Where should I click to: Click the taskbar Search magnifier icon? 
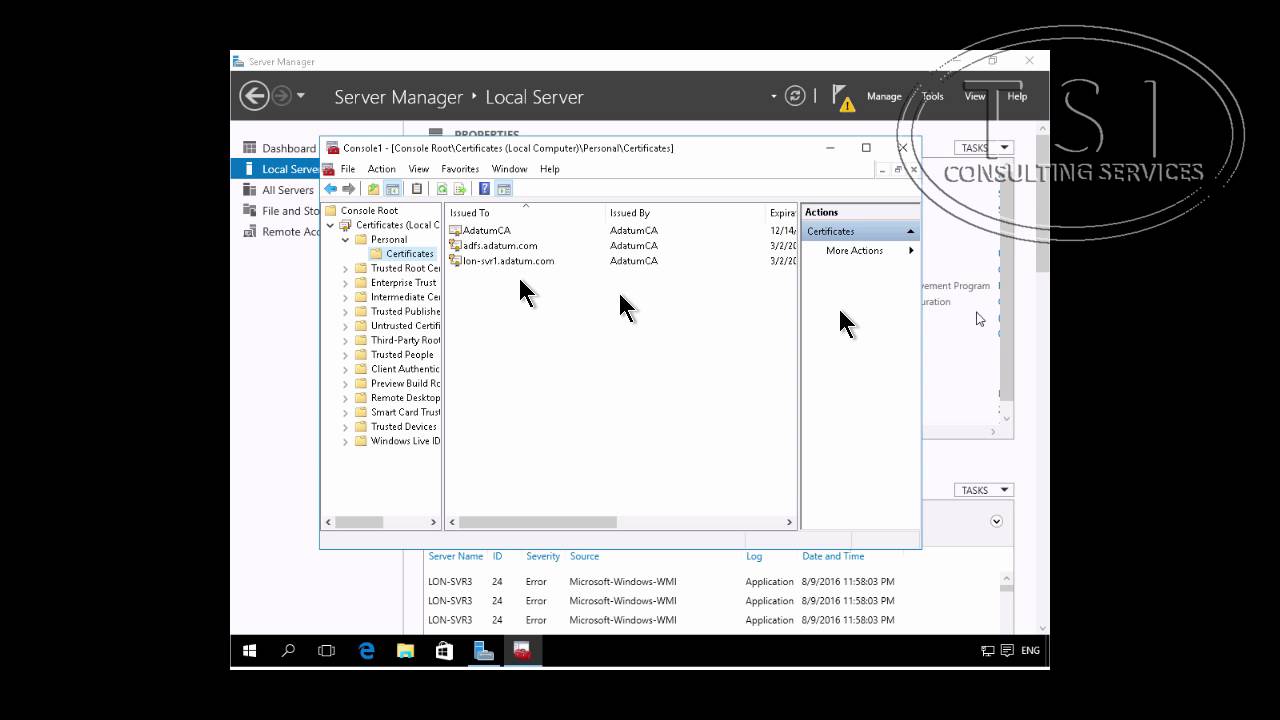(288, 651)
